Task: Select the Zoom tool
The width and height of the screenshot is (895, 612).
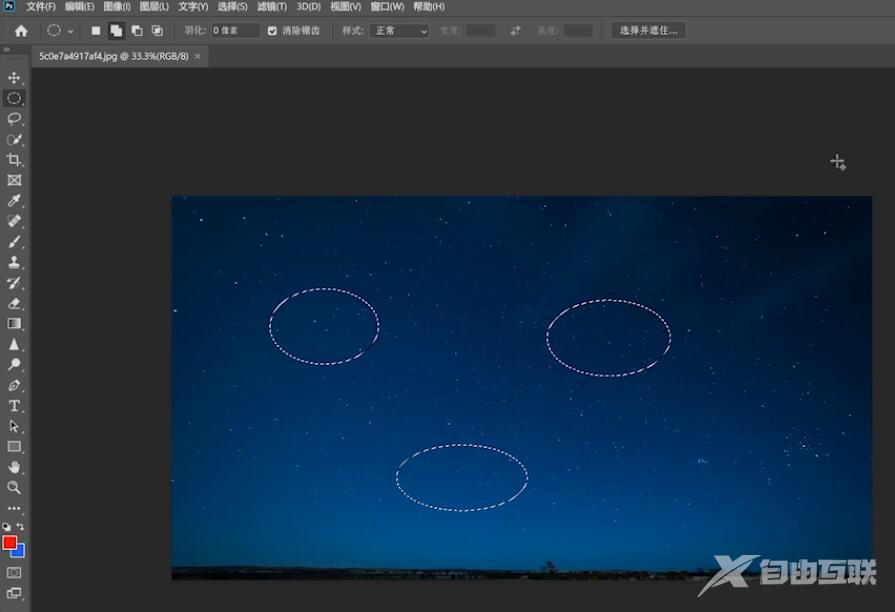Action: [x=14, y=488]
